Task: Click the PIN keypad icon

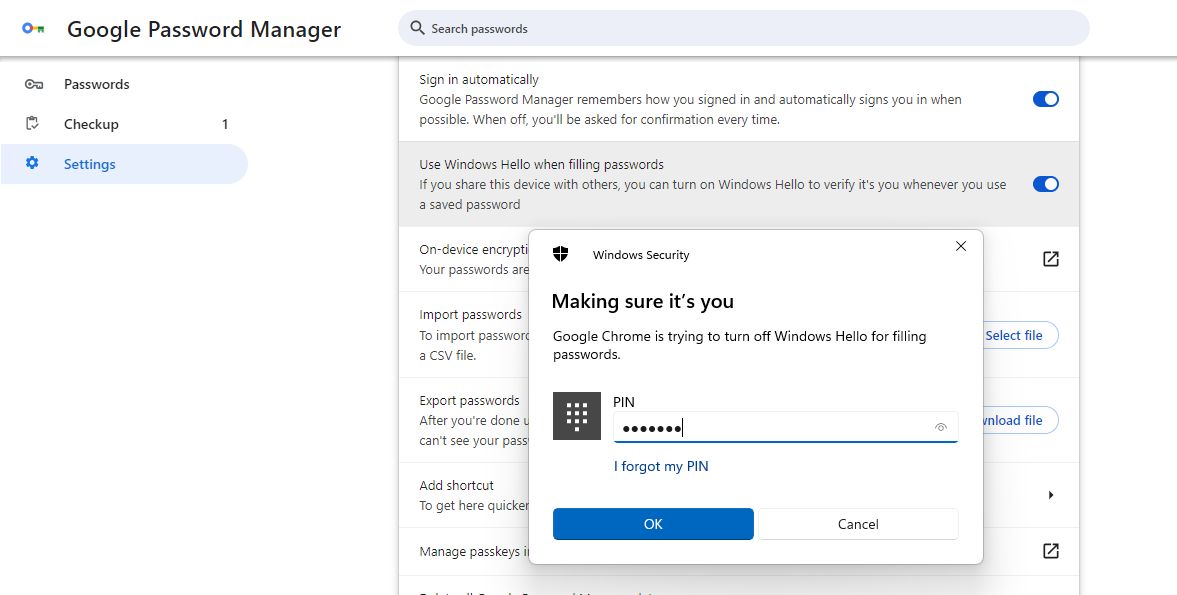Action: pos(576,416)
